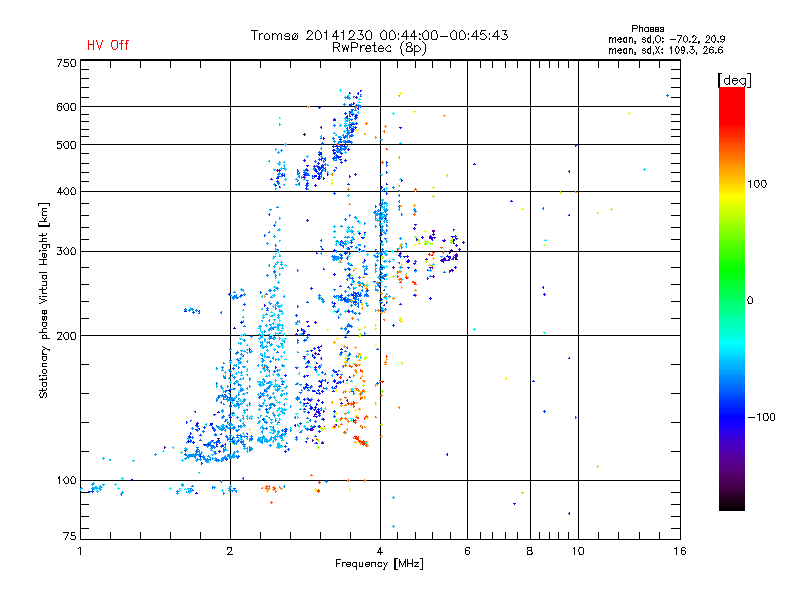Click the y-axis tick '75'
800x600 pixels.
[x=69, y=536]
